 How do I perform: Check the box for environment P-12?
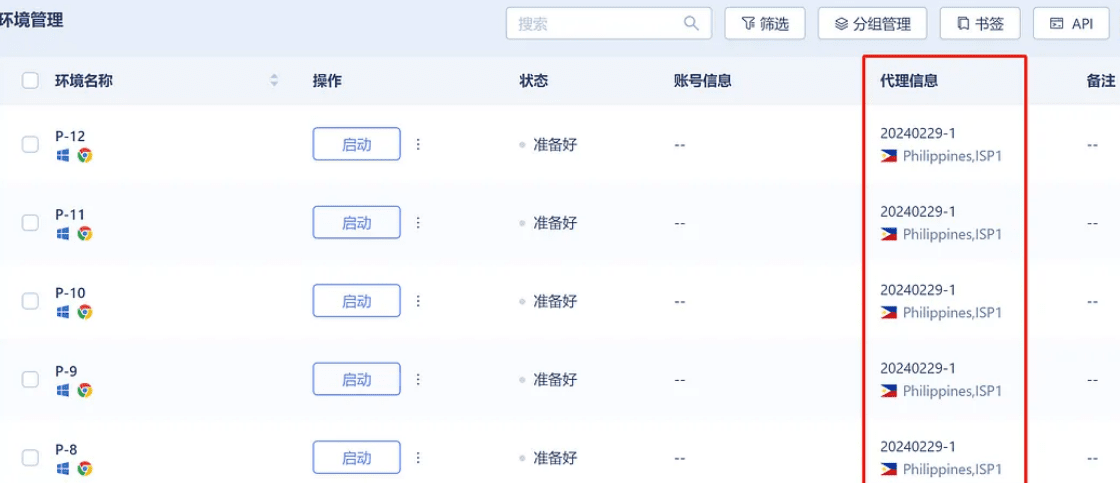click(x=30, y=144)
